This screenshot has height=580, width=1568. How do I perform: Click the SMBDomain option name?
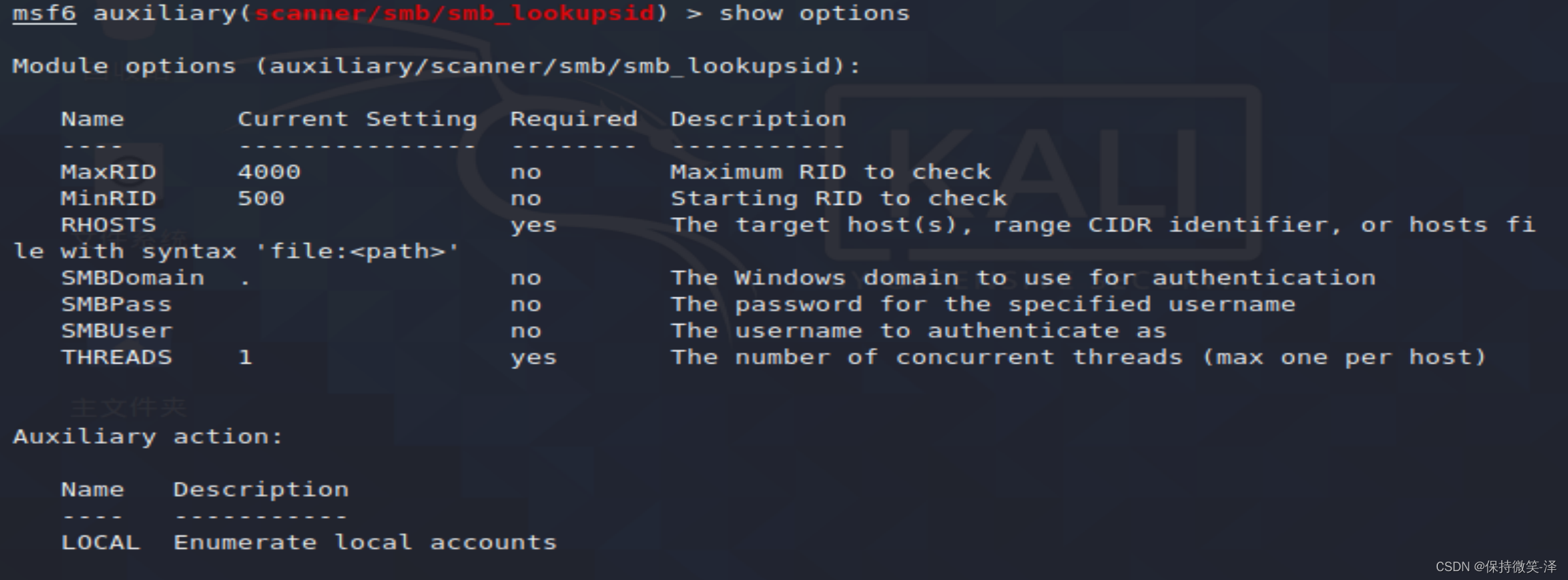(x=132, y=278)
